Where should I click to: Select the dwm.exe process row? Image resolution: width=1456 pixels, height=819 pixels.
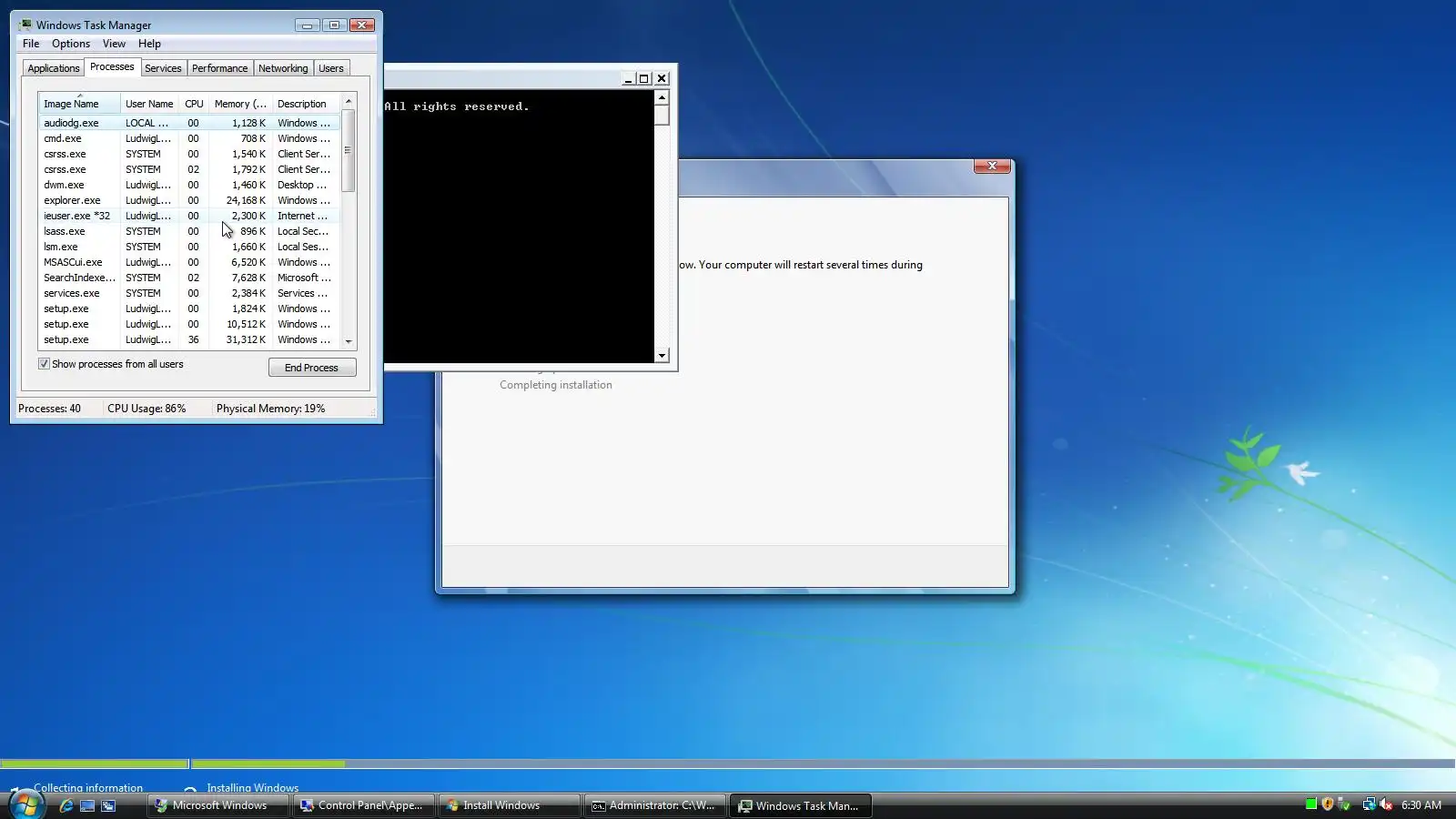click(x=189, y=185)
